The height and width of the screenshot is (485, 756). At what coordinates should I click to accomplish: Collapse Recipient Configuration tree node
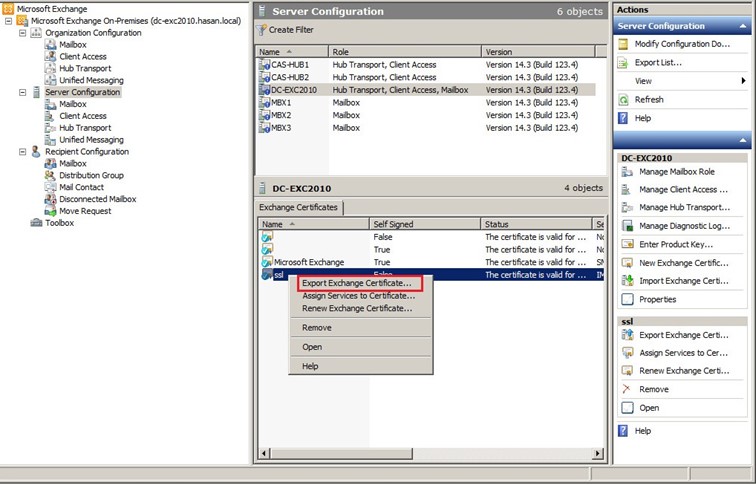point(22,151)
